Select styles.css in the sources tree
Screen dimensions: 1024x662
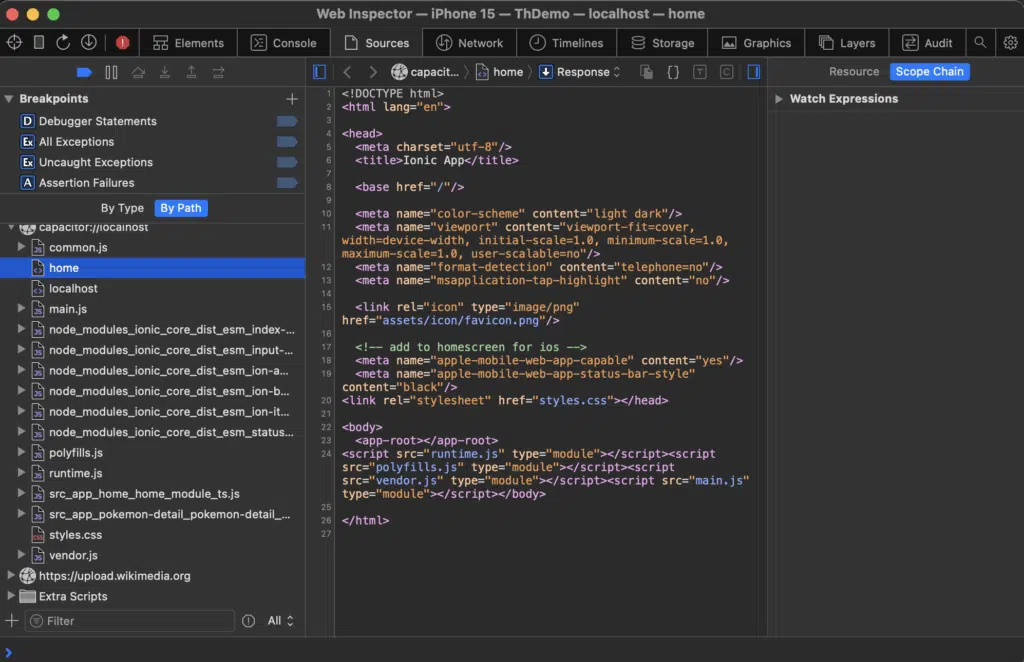pyautogui.click(x=75, y=535)
